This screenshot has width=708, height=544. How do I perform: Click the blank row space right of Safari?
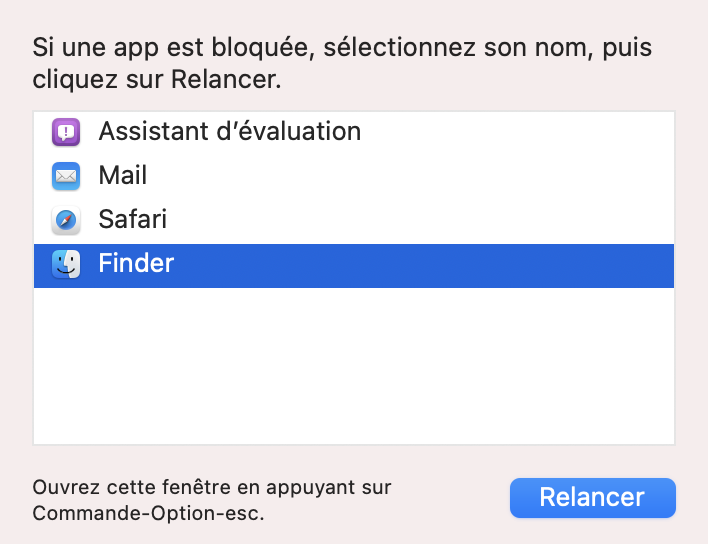click(420, 220)
